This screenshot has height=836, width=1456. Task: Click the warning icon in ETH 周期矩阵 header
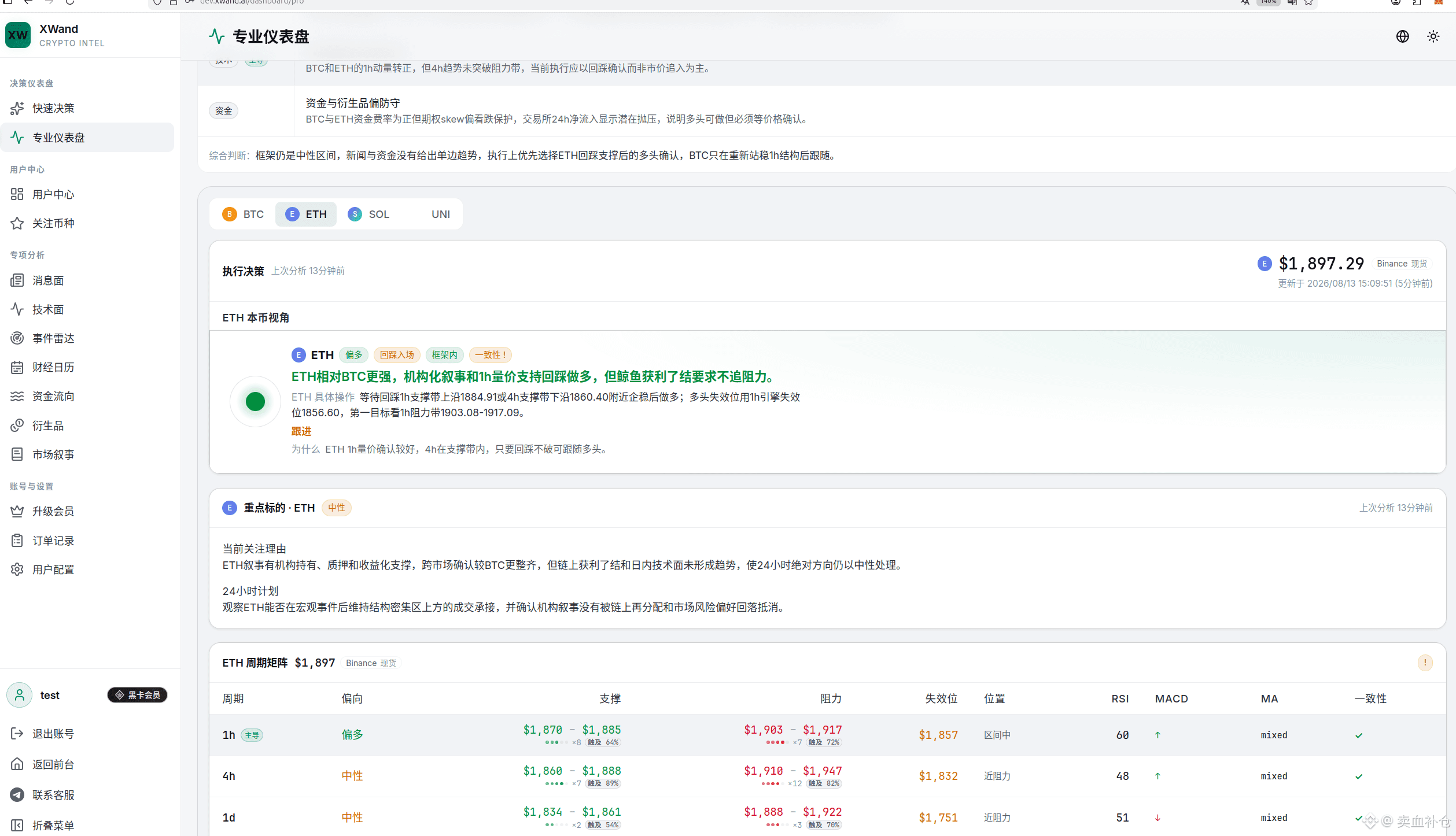click(1425, 663)
